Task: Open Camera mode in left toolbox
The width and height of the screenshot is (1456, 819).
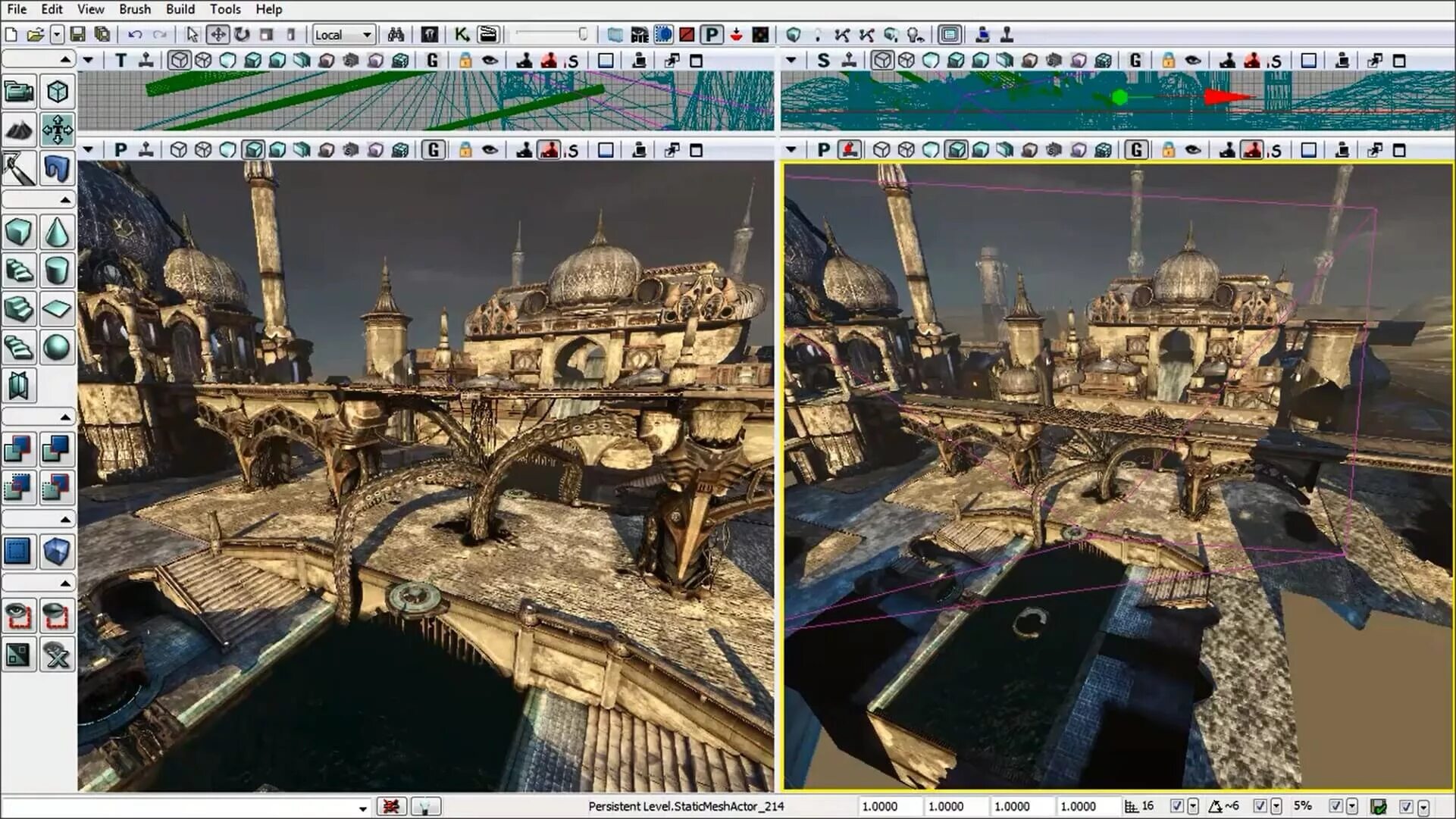Action: [x=18, y=92]
